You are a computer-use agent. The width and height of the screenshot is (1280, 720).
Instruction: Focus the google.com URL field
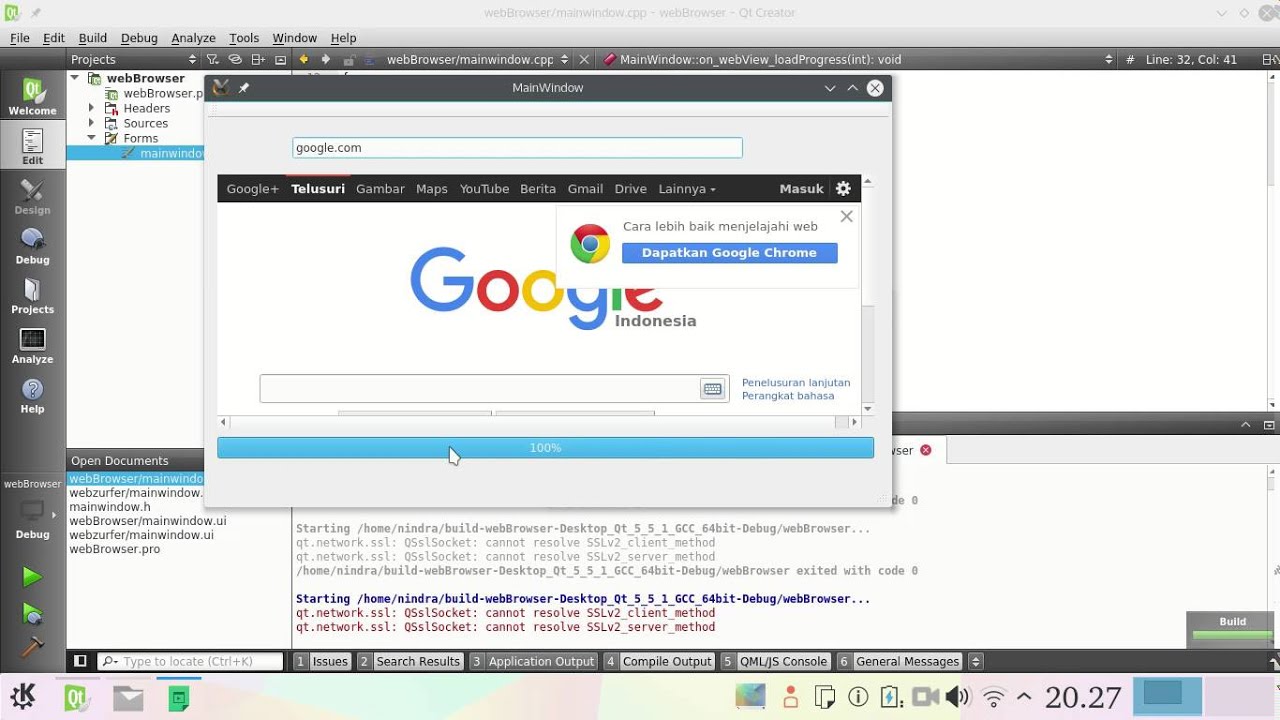pos(517,148)
